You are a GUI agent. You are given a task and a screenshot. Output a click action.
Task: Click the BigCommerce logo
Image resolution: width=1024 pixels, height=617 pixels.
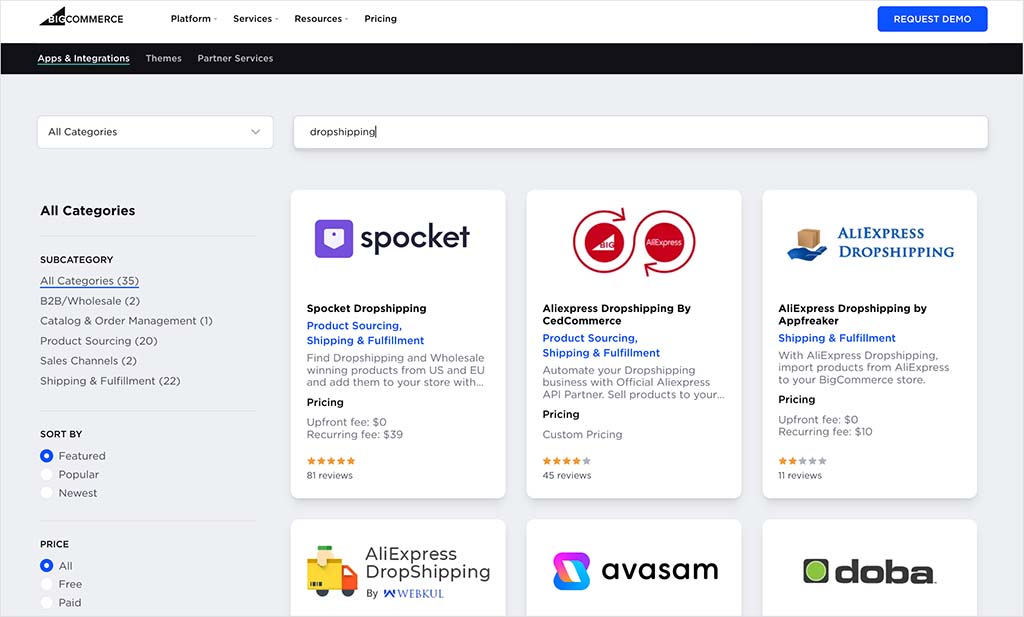tap(81, 18)
